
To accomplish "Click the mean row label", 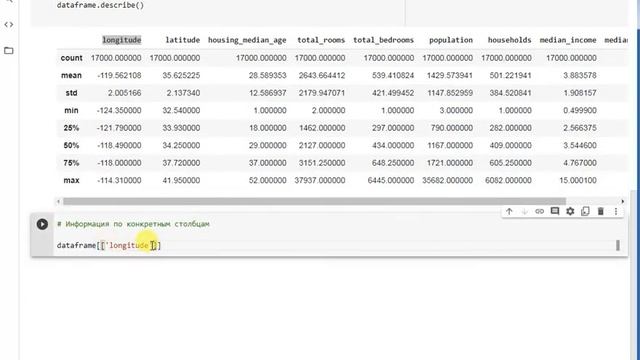I will (71, 76).
